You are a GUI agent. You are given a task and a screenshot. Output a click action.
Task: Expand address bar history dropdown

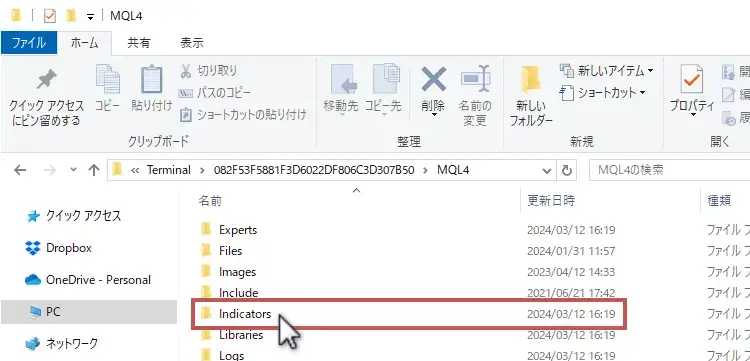pyautogui.click(x=547, y=170)
